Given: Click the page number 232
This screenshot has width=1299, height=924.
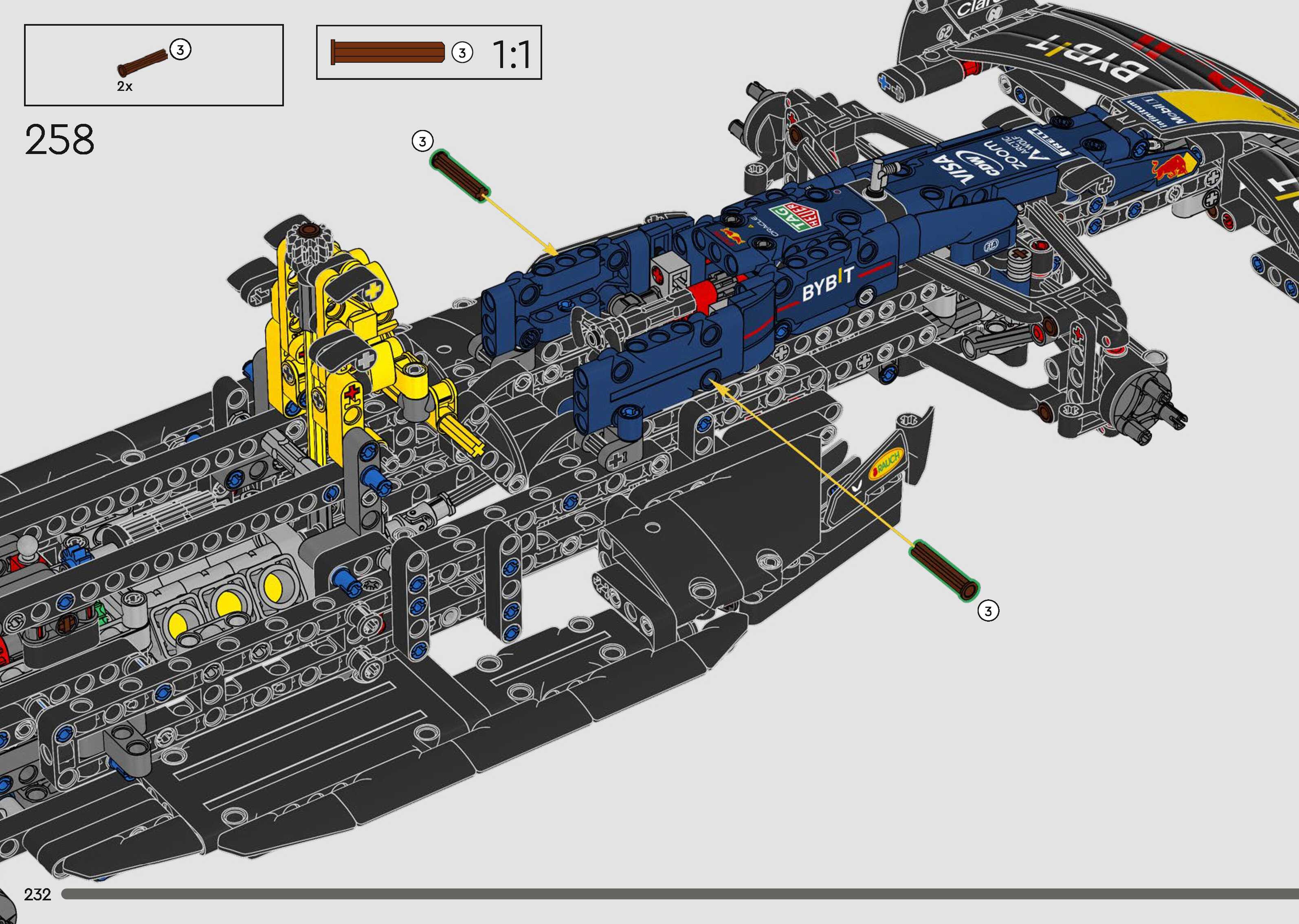Looking at the screenshot, I should coord(37,894).
